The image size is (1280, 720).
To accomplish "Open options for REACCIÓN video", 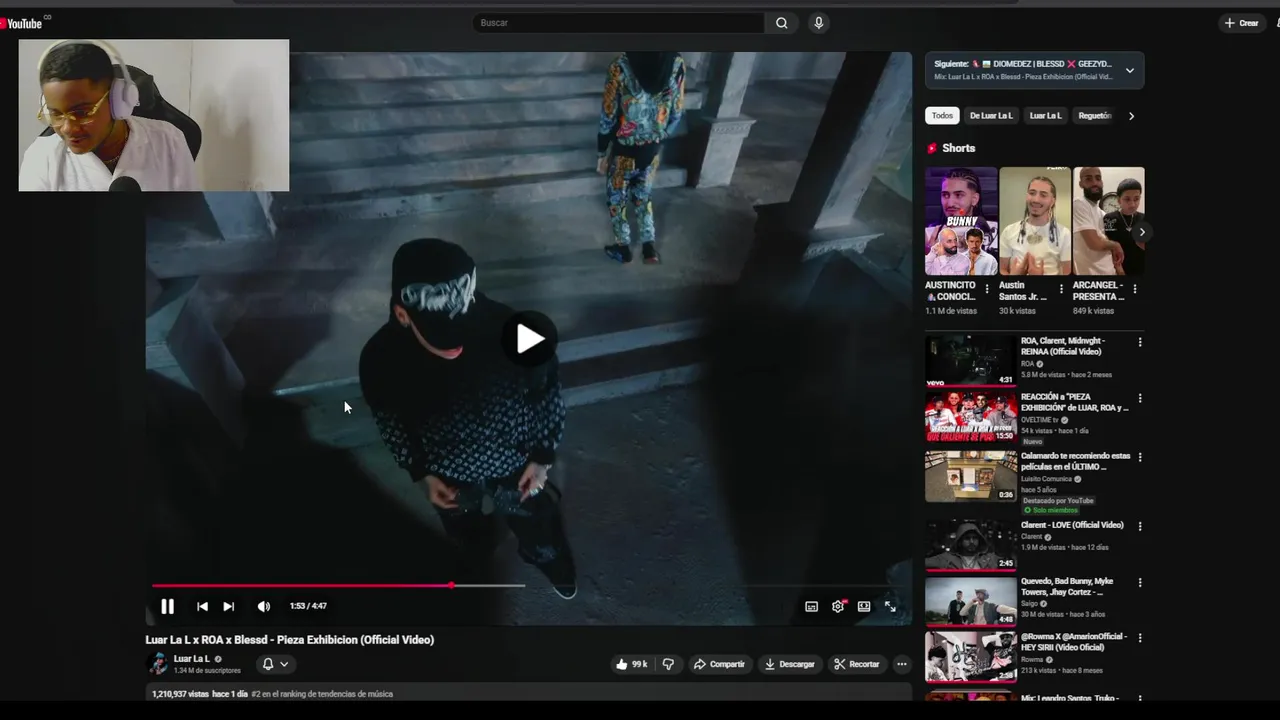I will pyautogui.click(x=1140, y=398).
